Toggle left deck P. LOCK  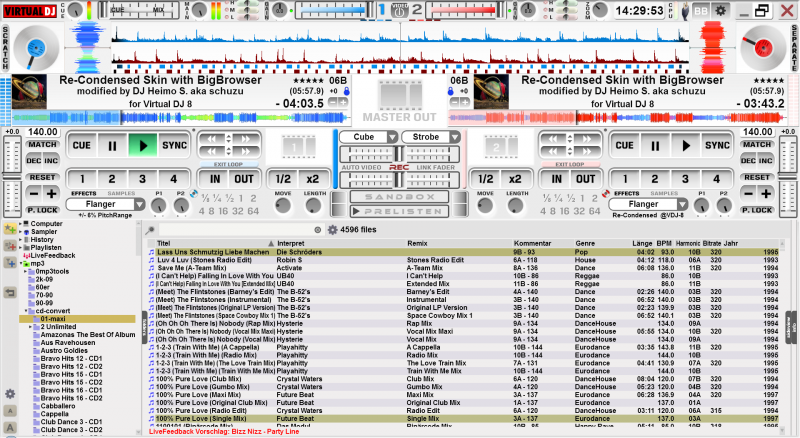(x=42, y=210)
